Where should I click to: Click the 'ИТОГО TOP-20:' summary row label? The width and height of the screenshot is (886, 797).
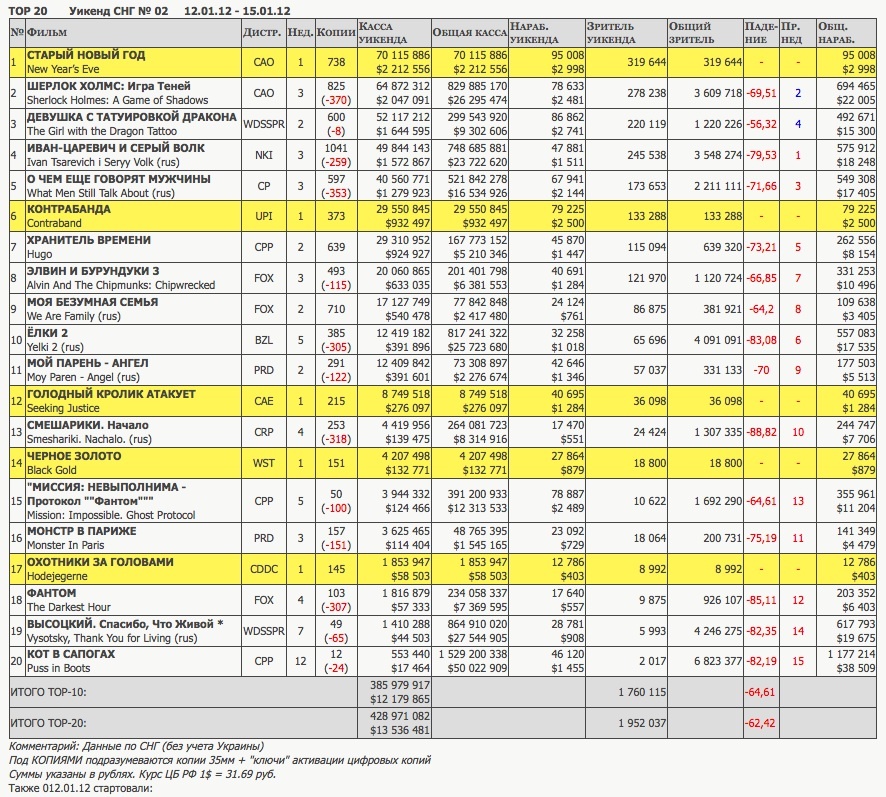pyautogui.click(x=48, y=721)
